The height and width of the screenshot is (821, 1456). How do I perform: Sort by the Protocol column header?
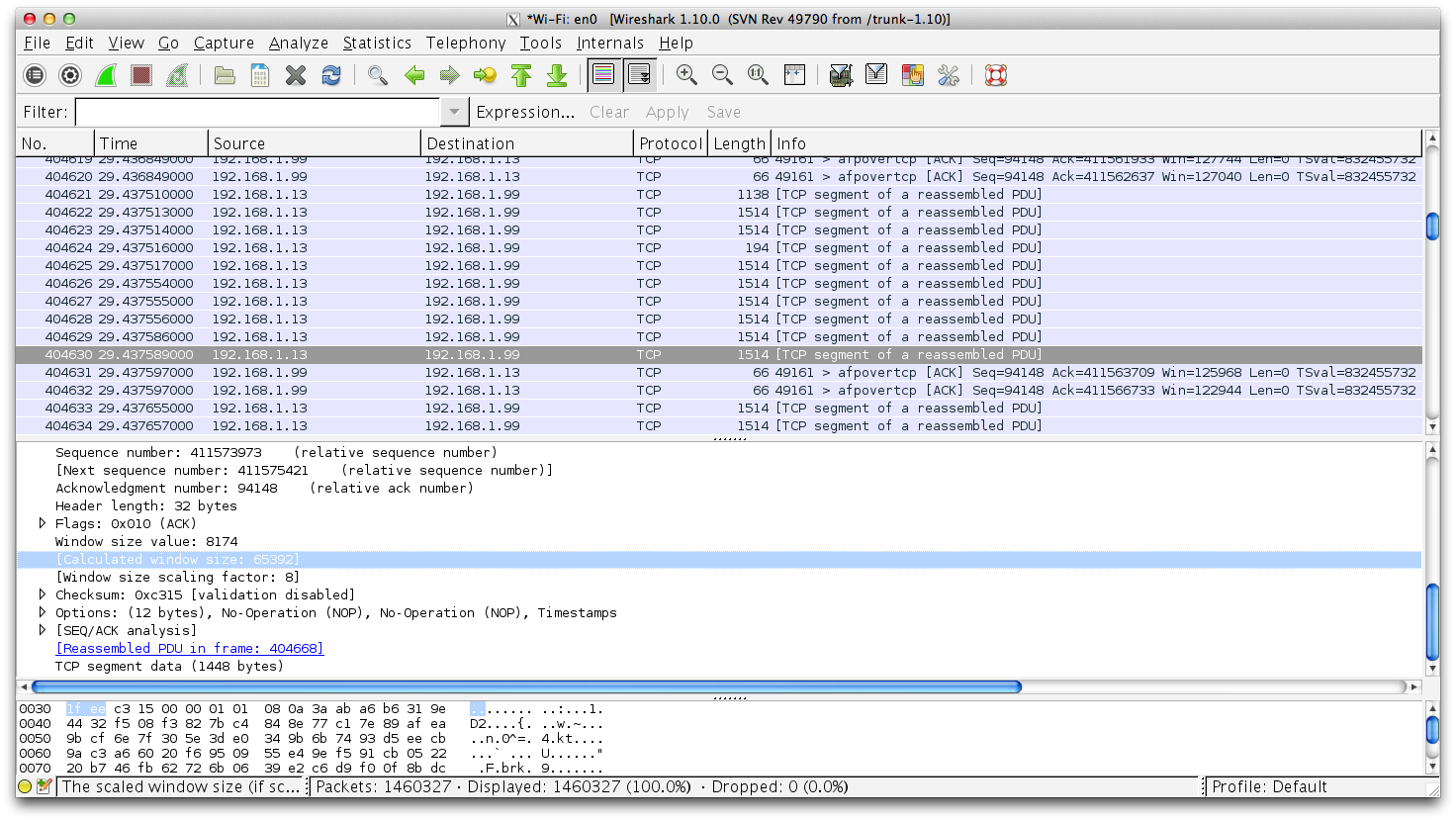[x=671, y=143]
